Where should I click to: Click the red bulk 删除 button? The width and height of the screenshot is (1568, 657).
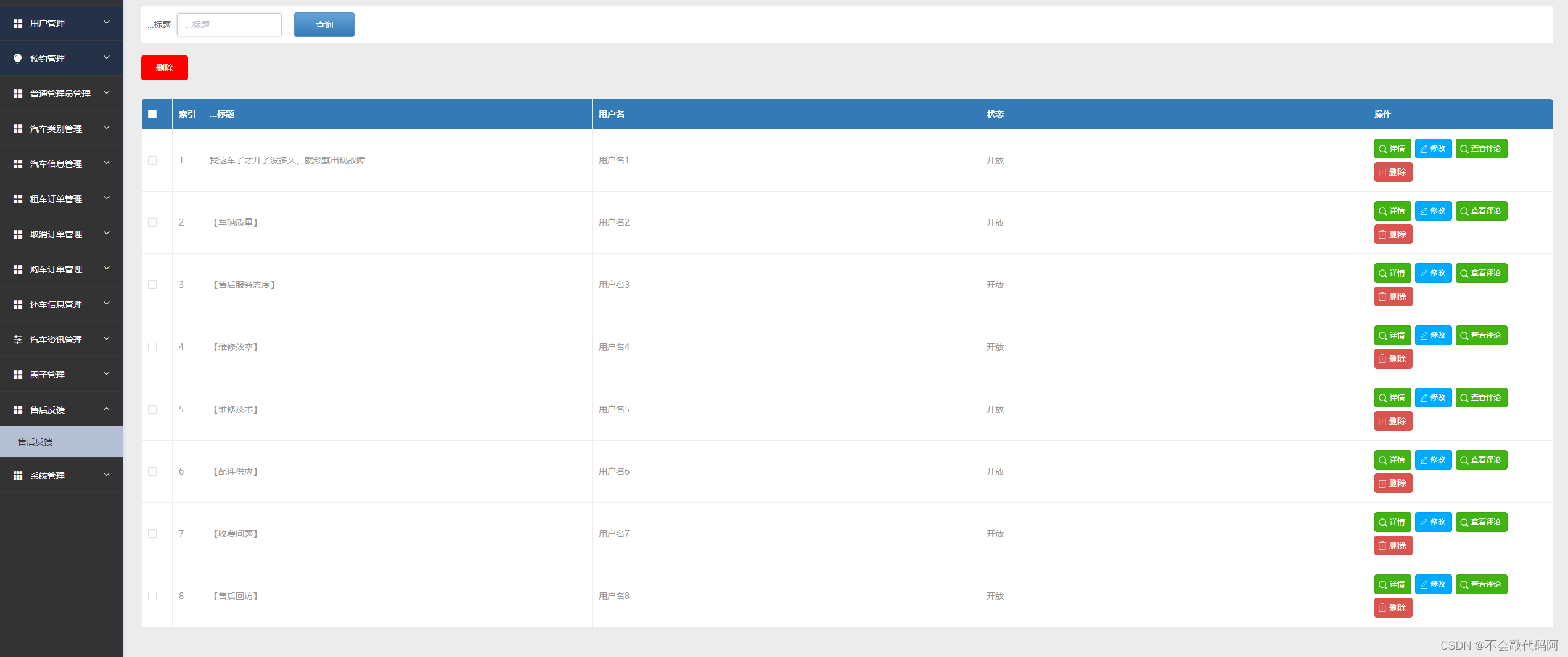pos(165,68)
